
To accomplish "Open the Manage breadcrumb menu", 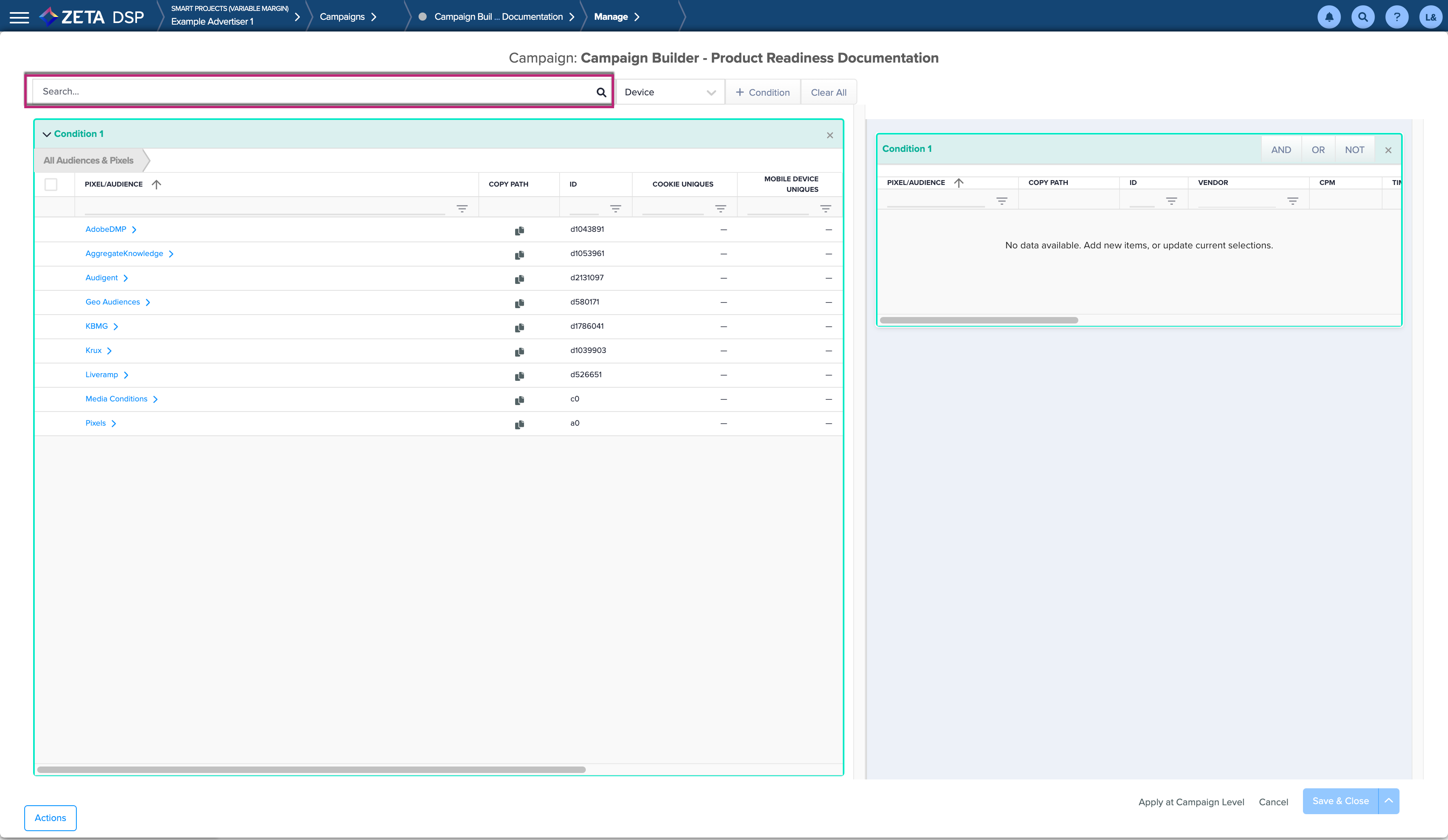I will click(611, 17).
